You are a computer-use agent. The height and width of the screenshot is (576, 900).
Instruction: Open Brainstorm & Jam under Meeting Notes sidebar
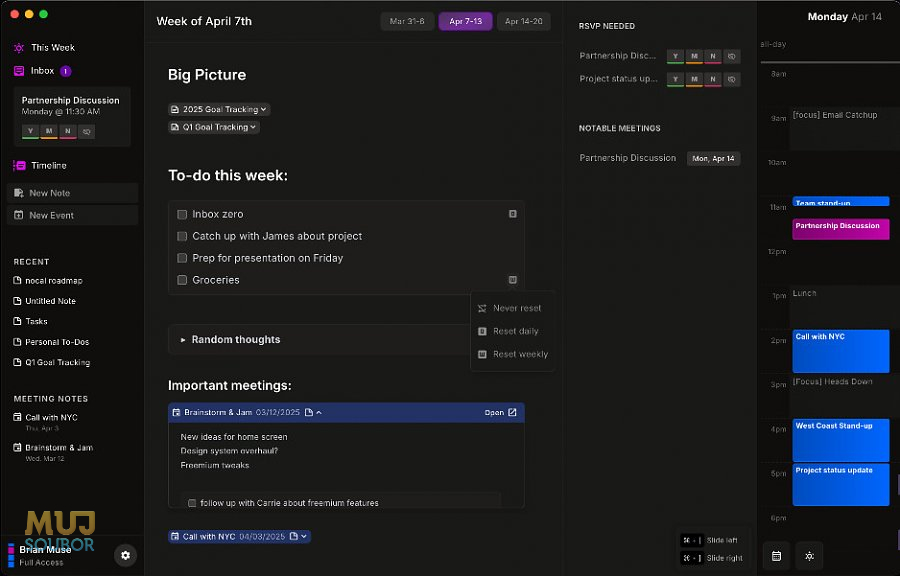click(x=53, y=452)
